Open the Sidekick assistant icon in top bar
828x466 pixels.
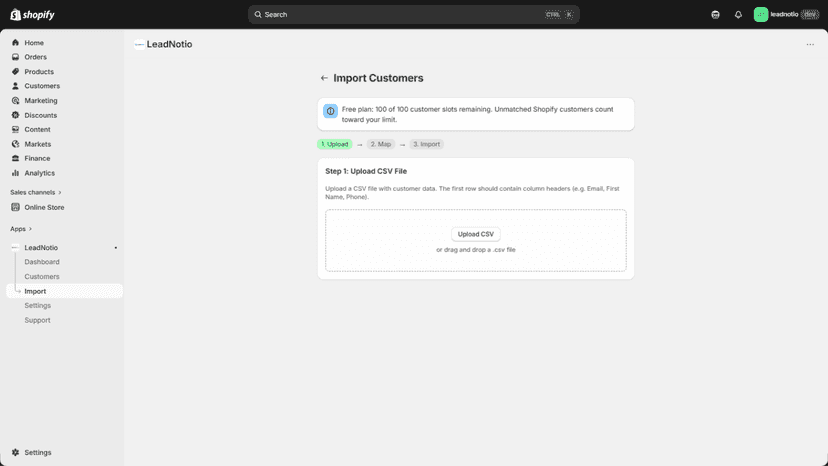pos(716,15)
